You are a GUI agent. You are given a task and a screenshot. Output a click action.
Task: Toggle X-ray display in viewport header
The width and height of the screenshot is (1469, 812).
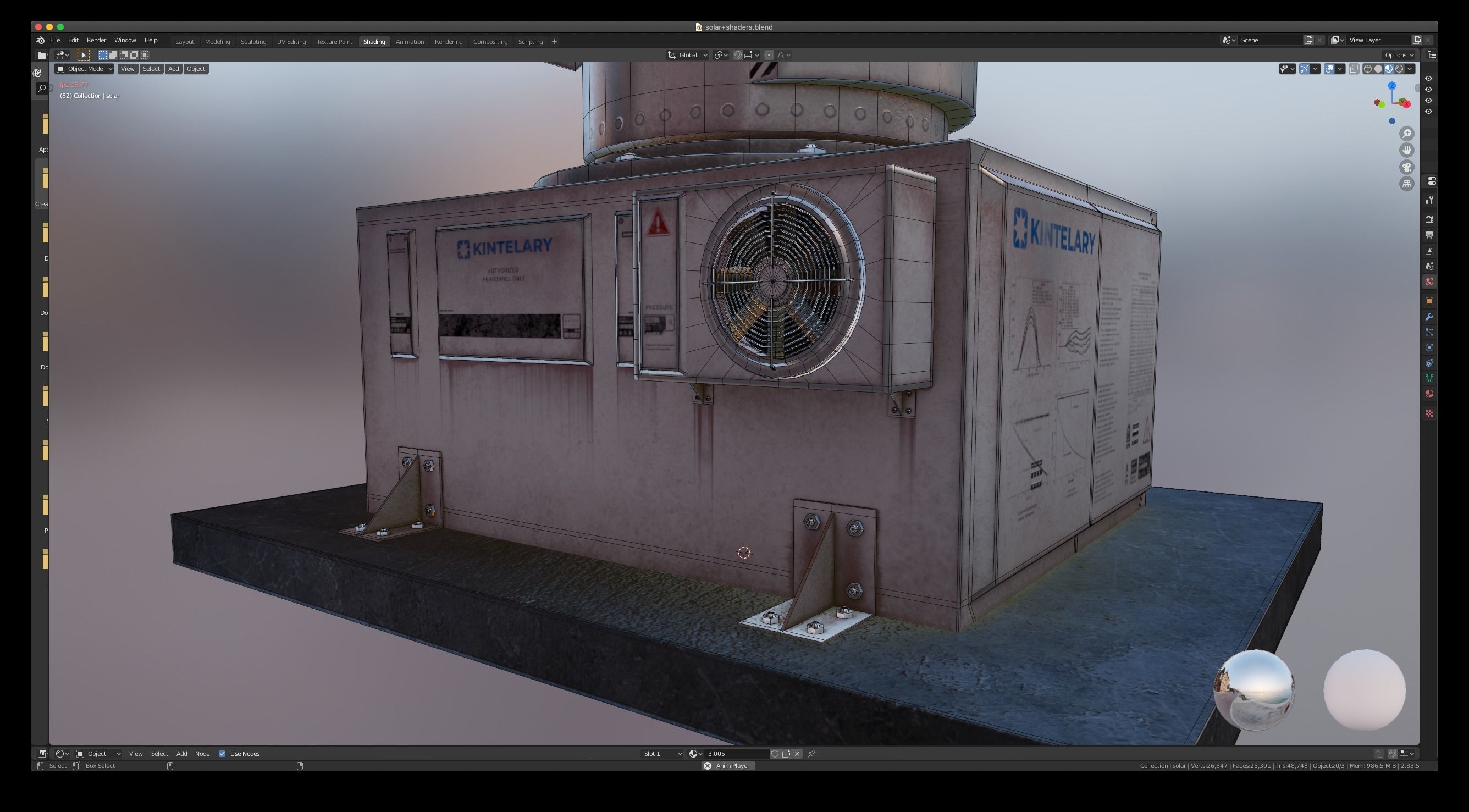pos(1354,69)
